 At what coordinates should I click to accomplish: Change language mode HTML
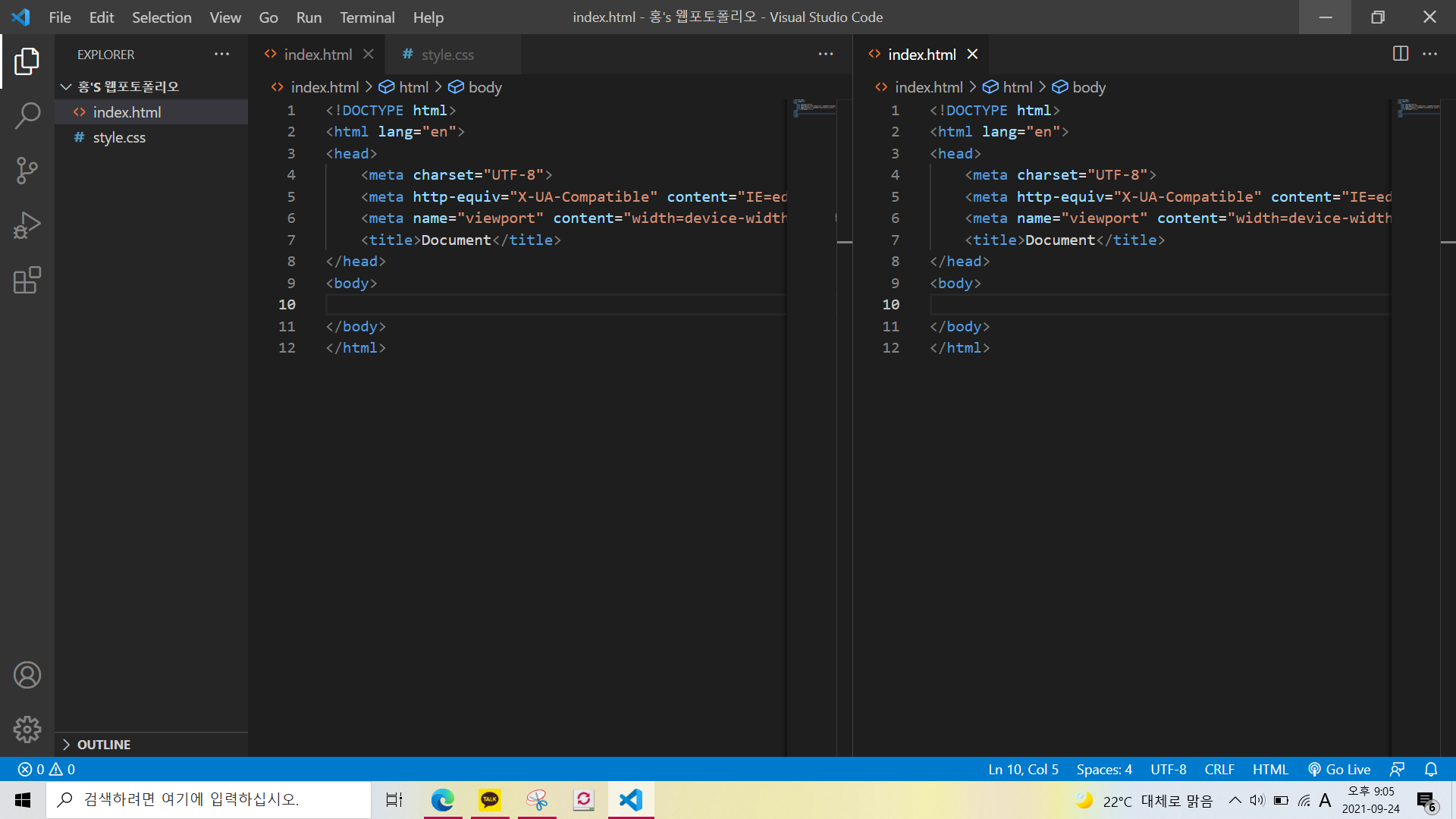click(x=1270, y=769)
